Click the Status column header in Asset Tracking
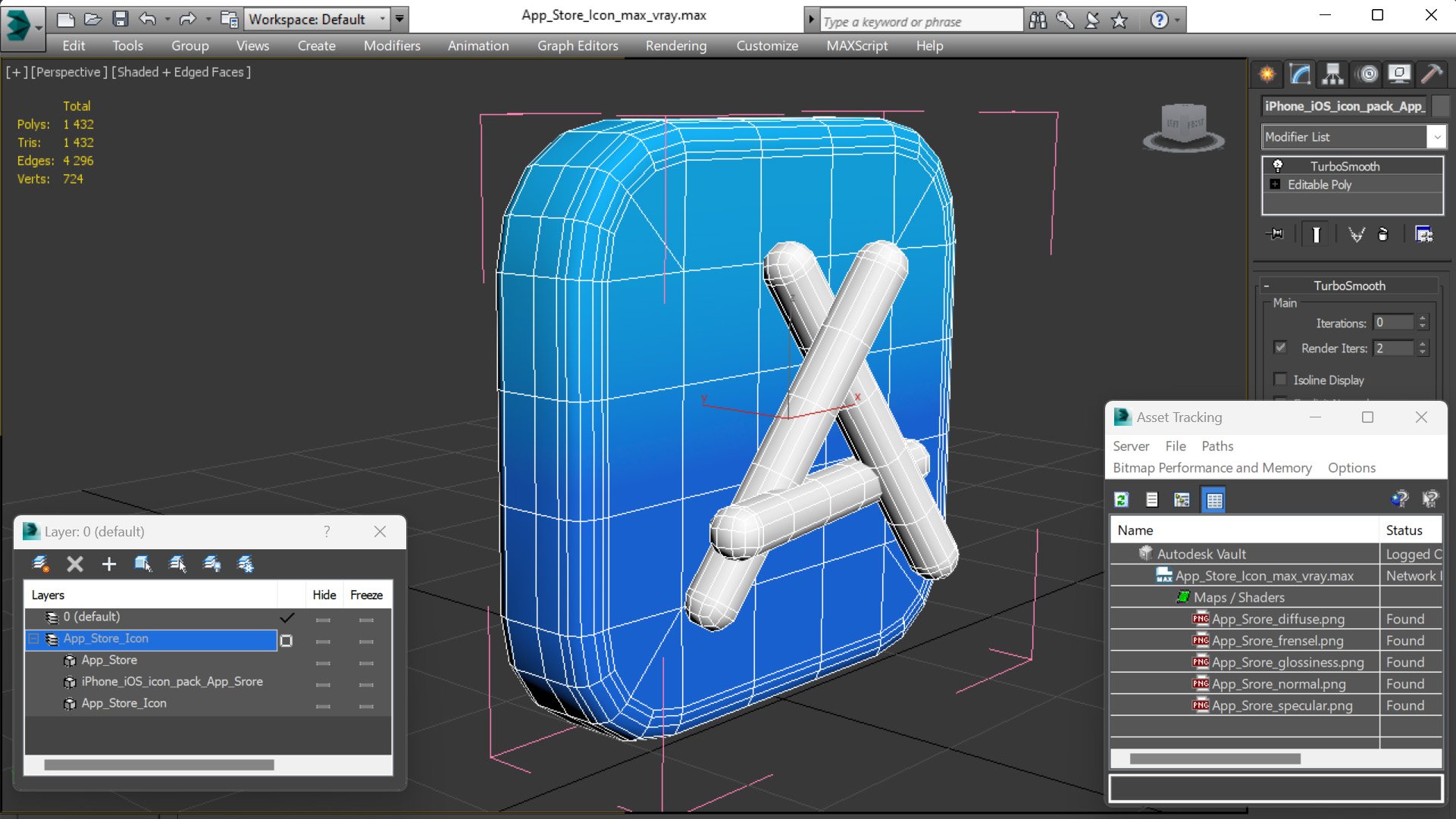The width and height of the screenshot is (1456, 819). coord(1411,530)
